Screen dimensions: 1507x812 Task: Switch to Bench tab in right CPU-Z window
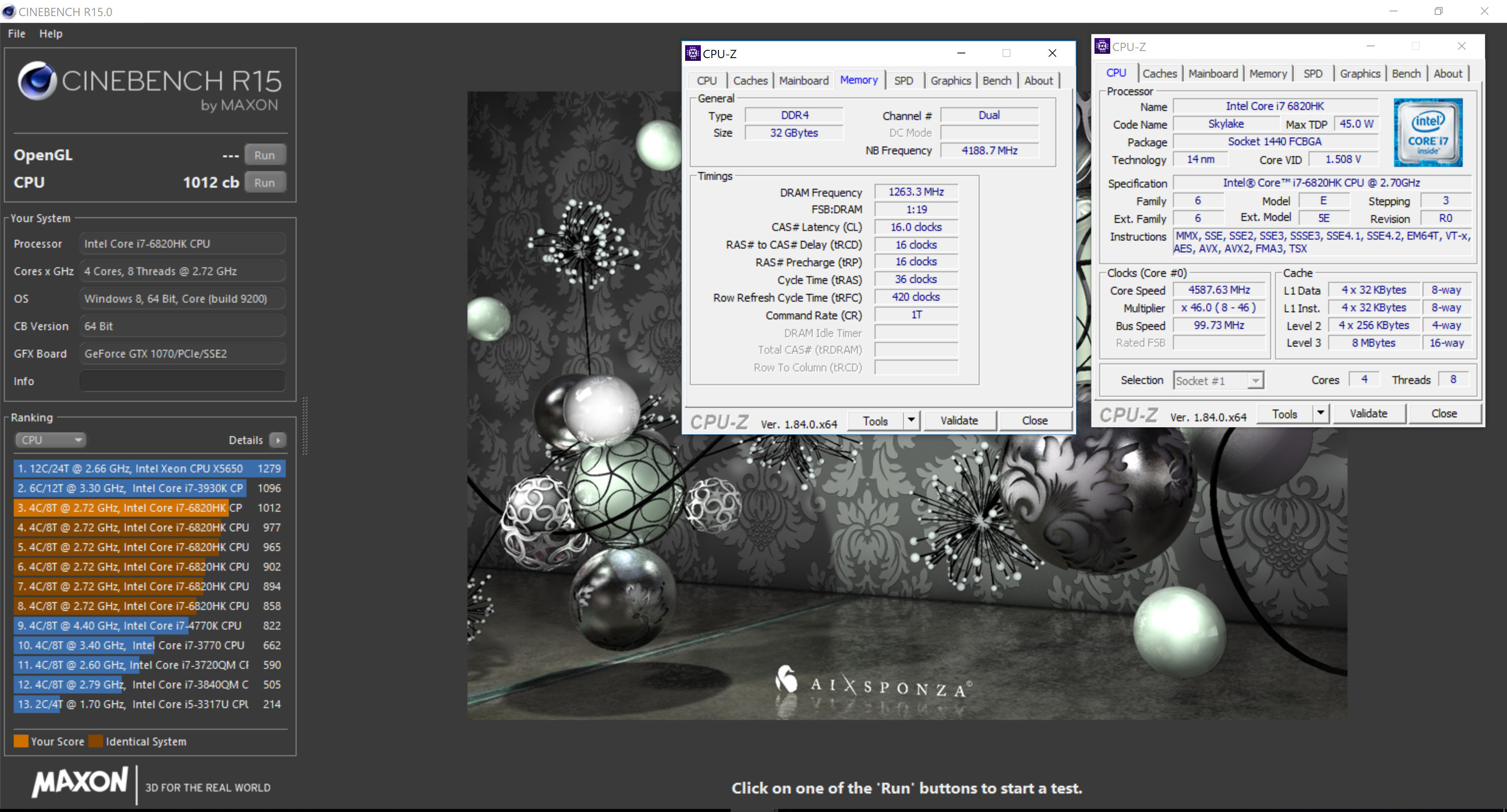pyautogui.click(x=1406, y=74)
